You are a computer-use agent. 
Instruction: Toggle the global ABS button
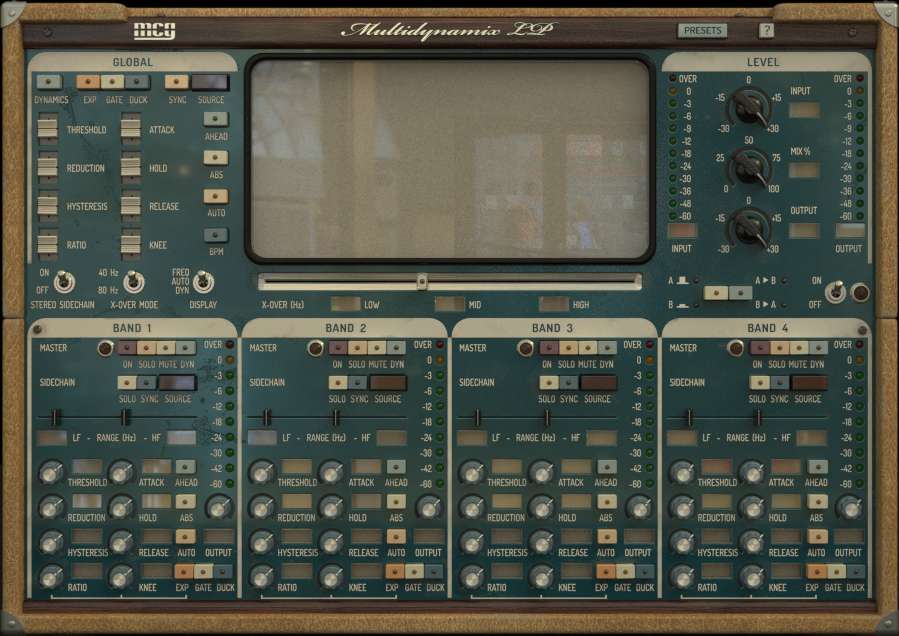click(216, 158)
